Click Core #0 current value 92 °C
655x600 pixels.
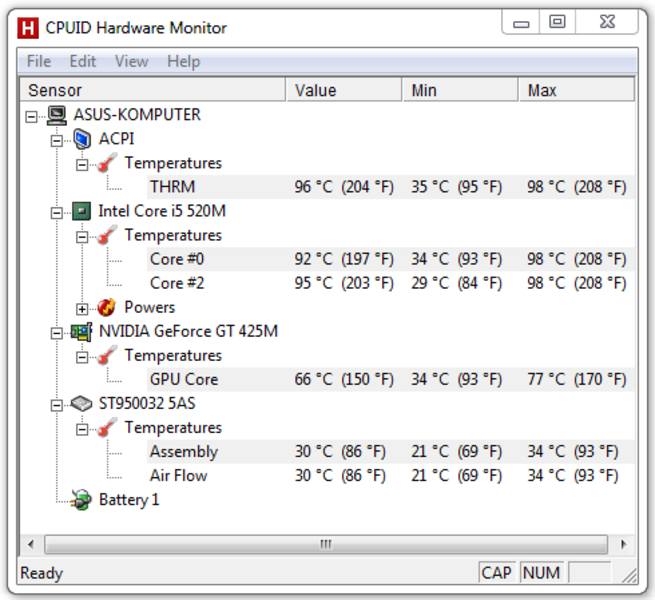(344, 259)
